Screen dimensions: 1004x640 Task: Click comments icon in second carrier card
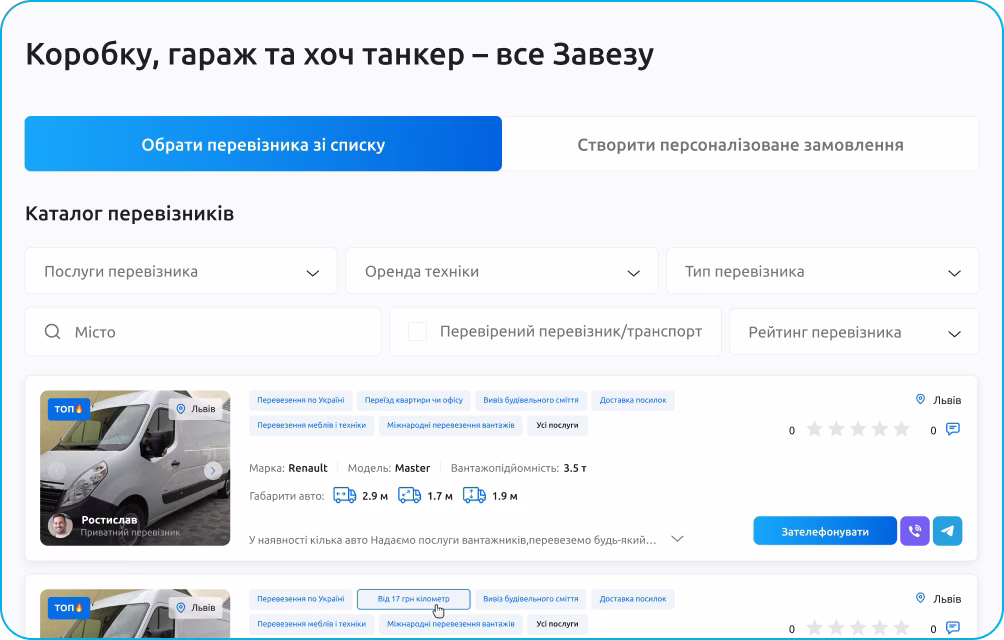pyautogui.click(x=953, y=627)
